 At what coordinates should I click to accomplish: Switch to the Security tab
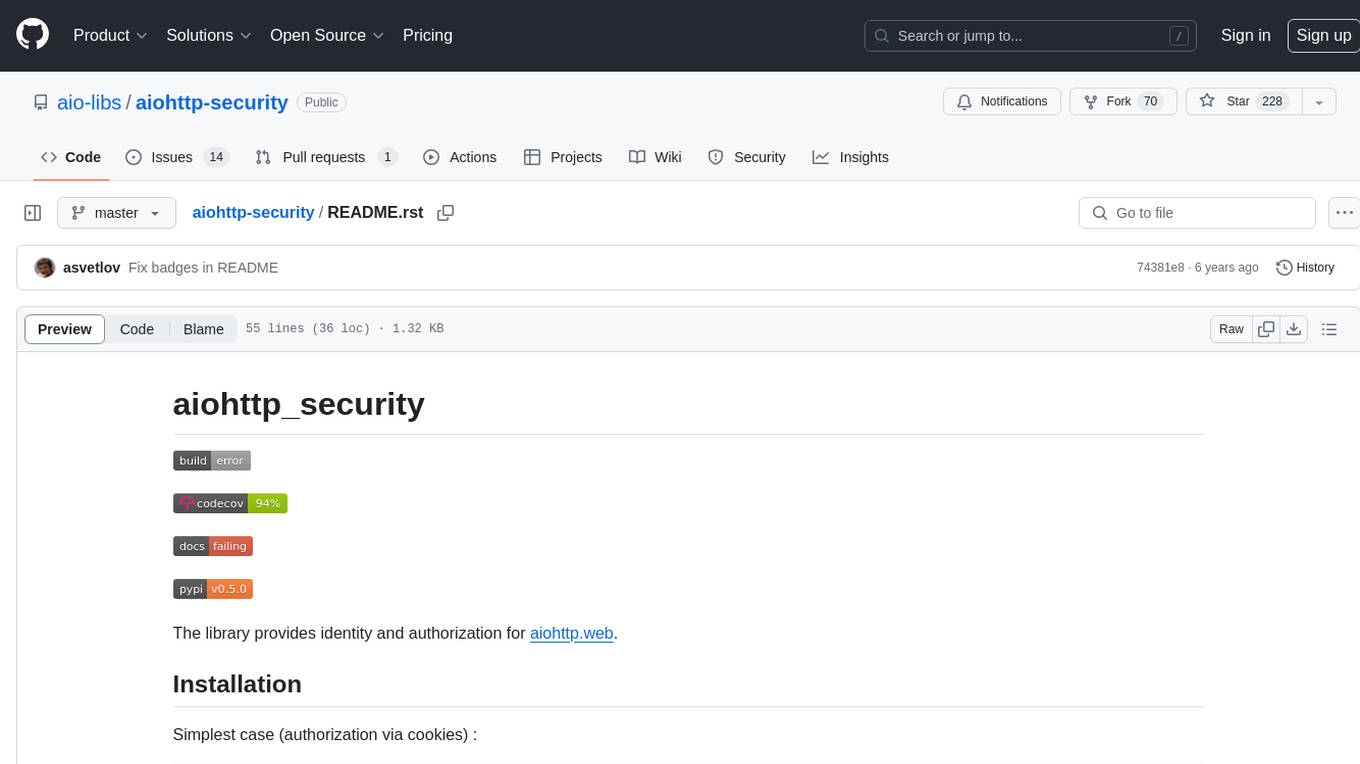click(x=747, y=157)
